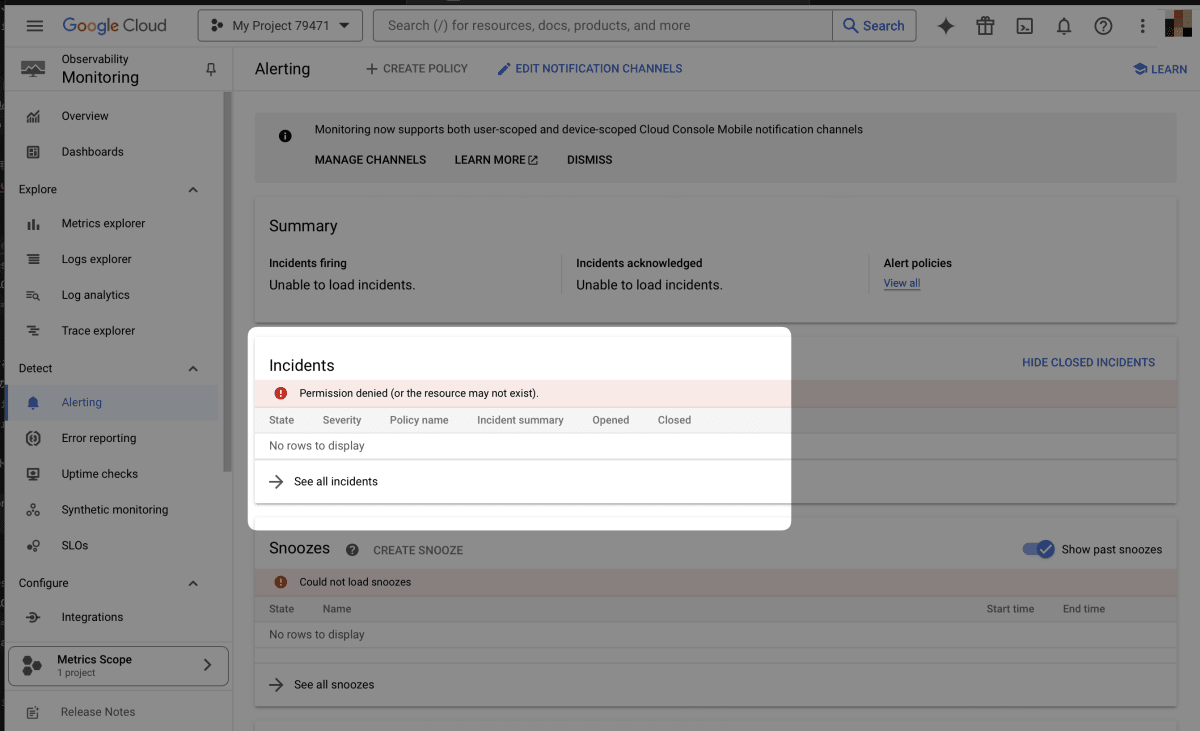Click the Integrations icon
Screen dimensions: 1200x731
[x=33, y=617]
